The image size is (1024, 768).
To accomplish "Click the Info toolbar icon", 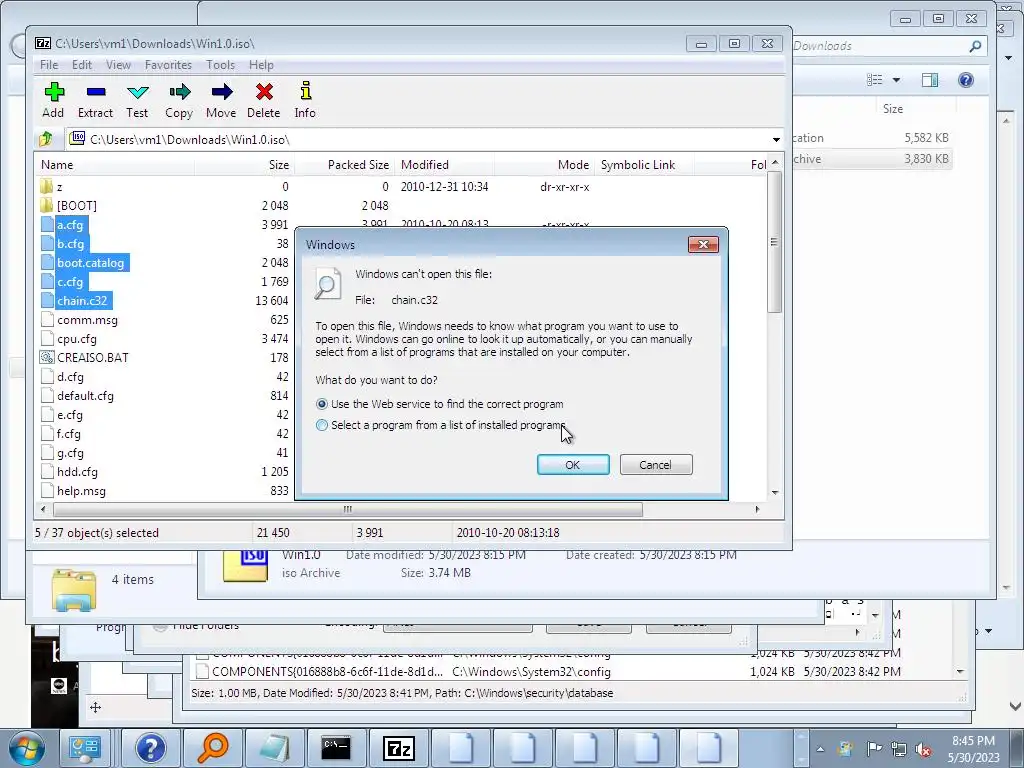I will [x=305, y=91].
